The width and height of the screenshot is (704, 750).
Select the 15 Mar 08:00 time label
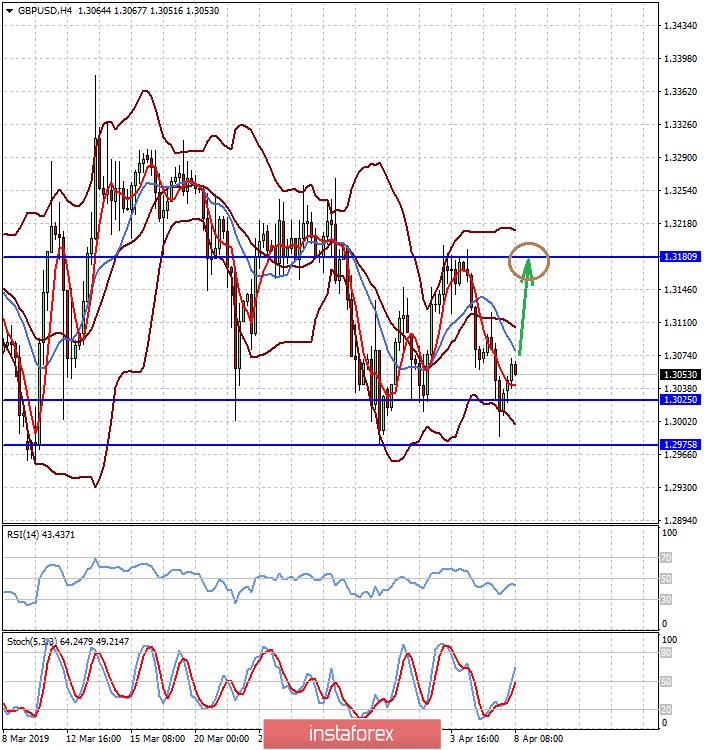[158, 739]
